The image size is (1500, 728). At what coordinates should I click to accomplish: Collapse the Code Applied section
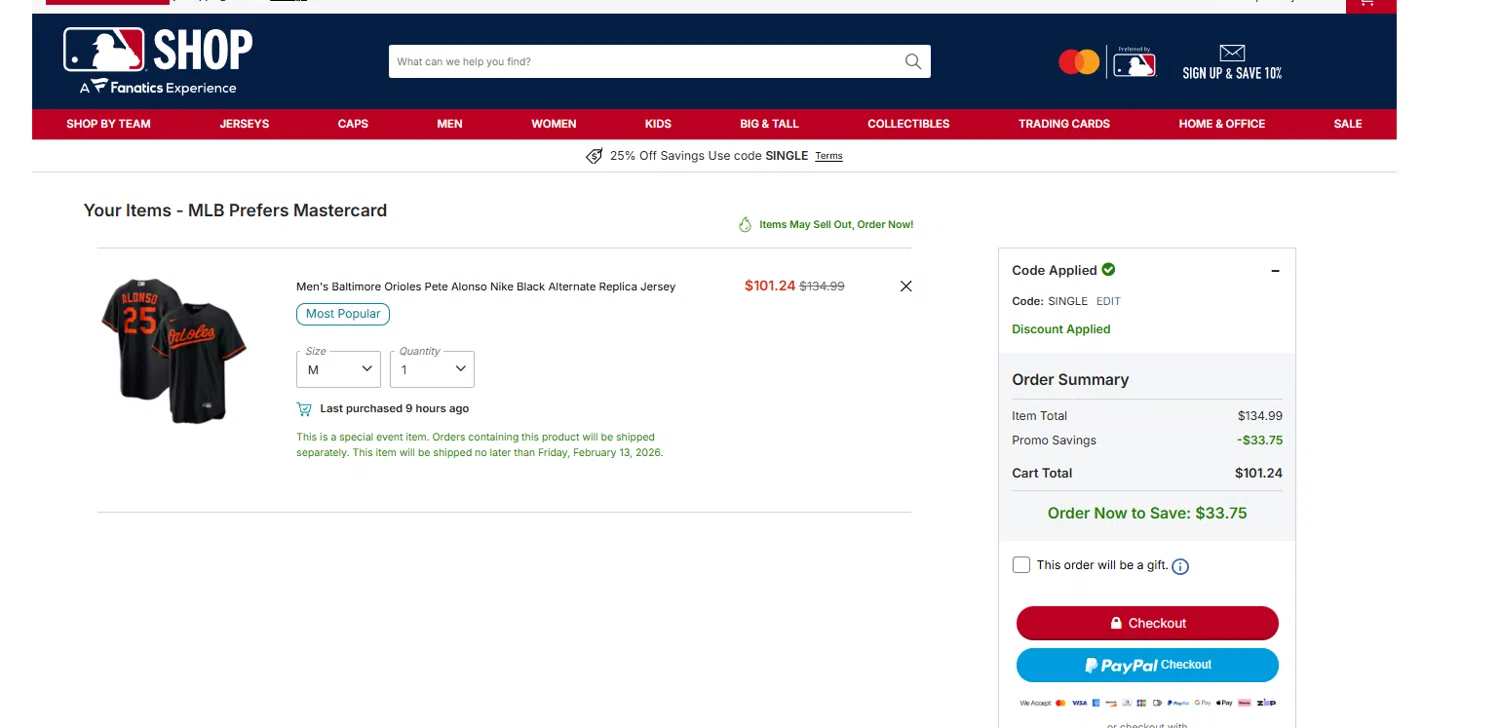pyautogui.click(x=1275, y=271)
